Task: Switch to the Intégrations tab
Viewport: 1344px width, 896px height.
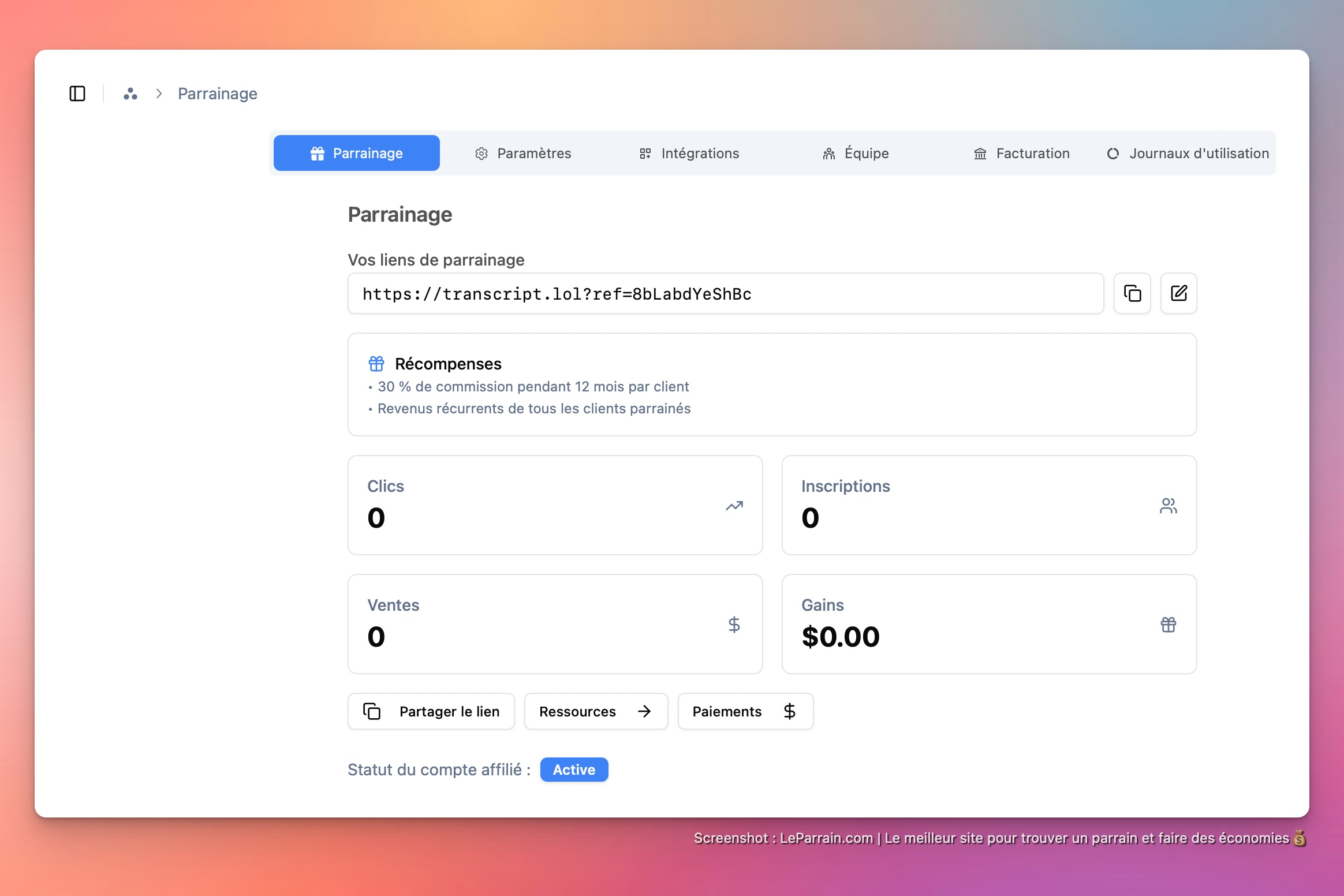Action: [689, 153]
